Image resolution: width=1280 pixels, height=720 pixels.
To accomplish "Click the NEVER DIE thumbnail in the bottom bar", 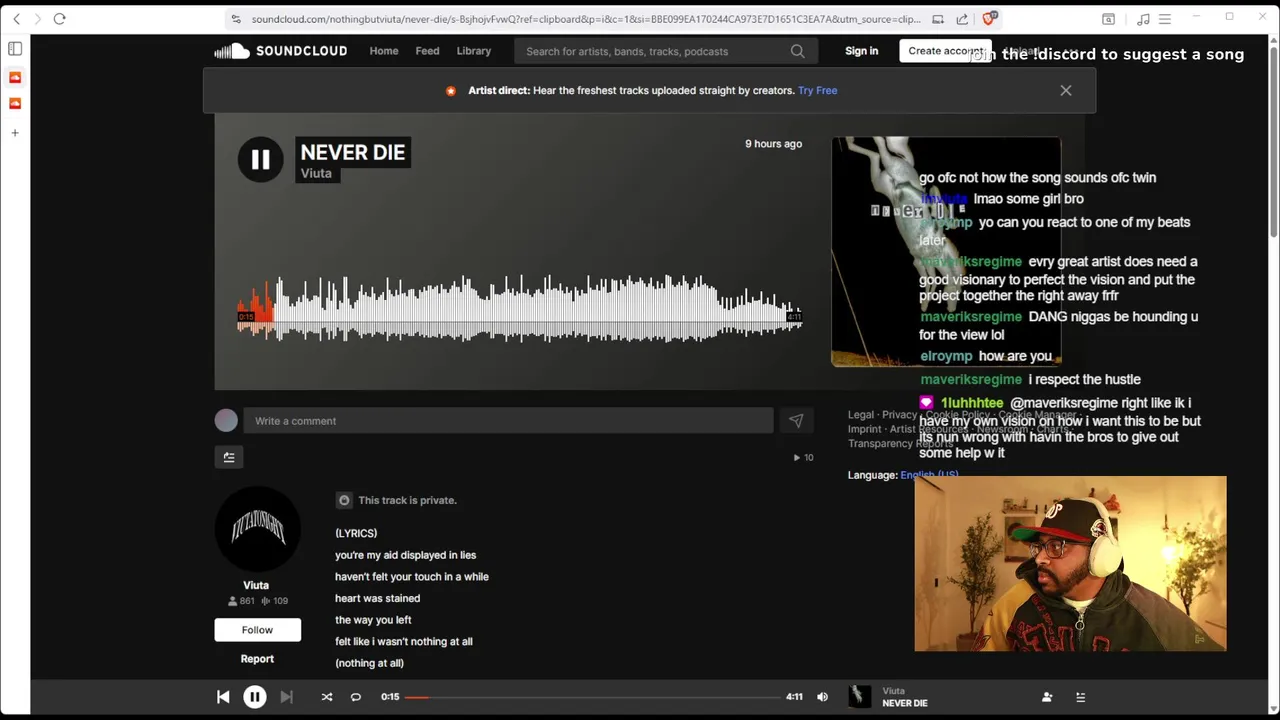I will pyautogui.click(x=860, y=697).
